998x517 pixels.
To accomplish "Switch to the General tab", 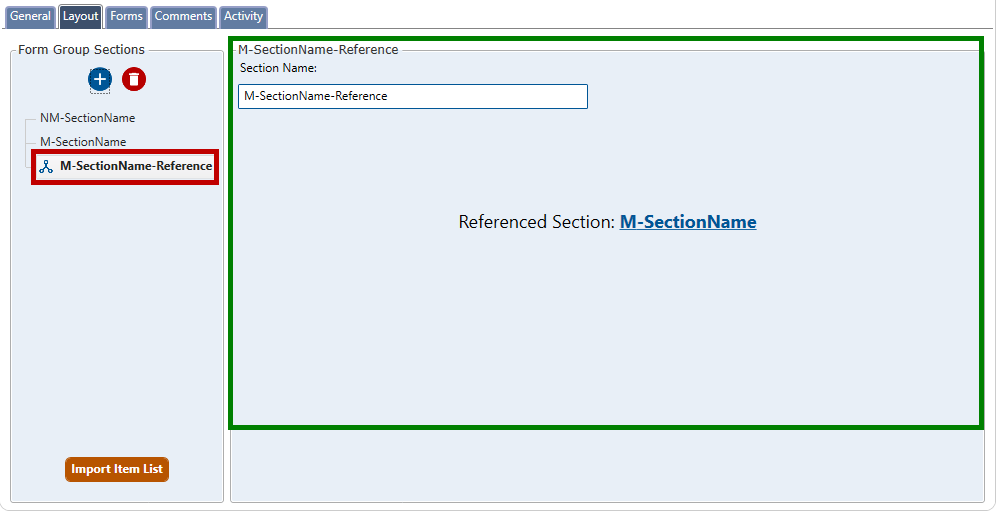I will pos(30,17).
